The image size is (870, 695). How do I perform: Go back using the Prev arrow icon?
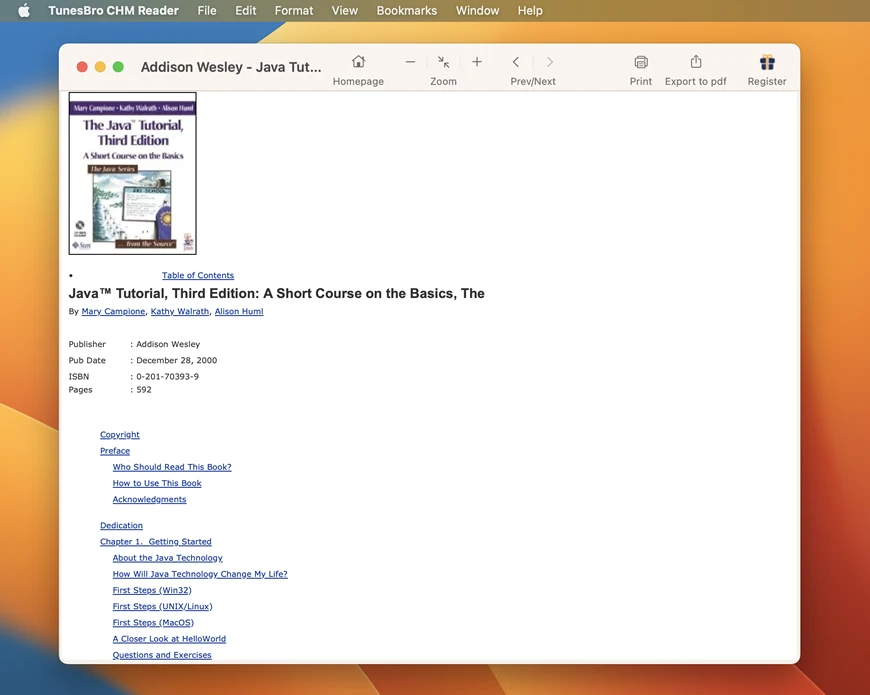[516, 62]
